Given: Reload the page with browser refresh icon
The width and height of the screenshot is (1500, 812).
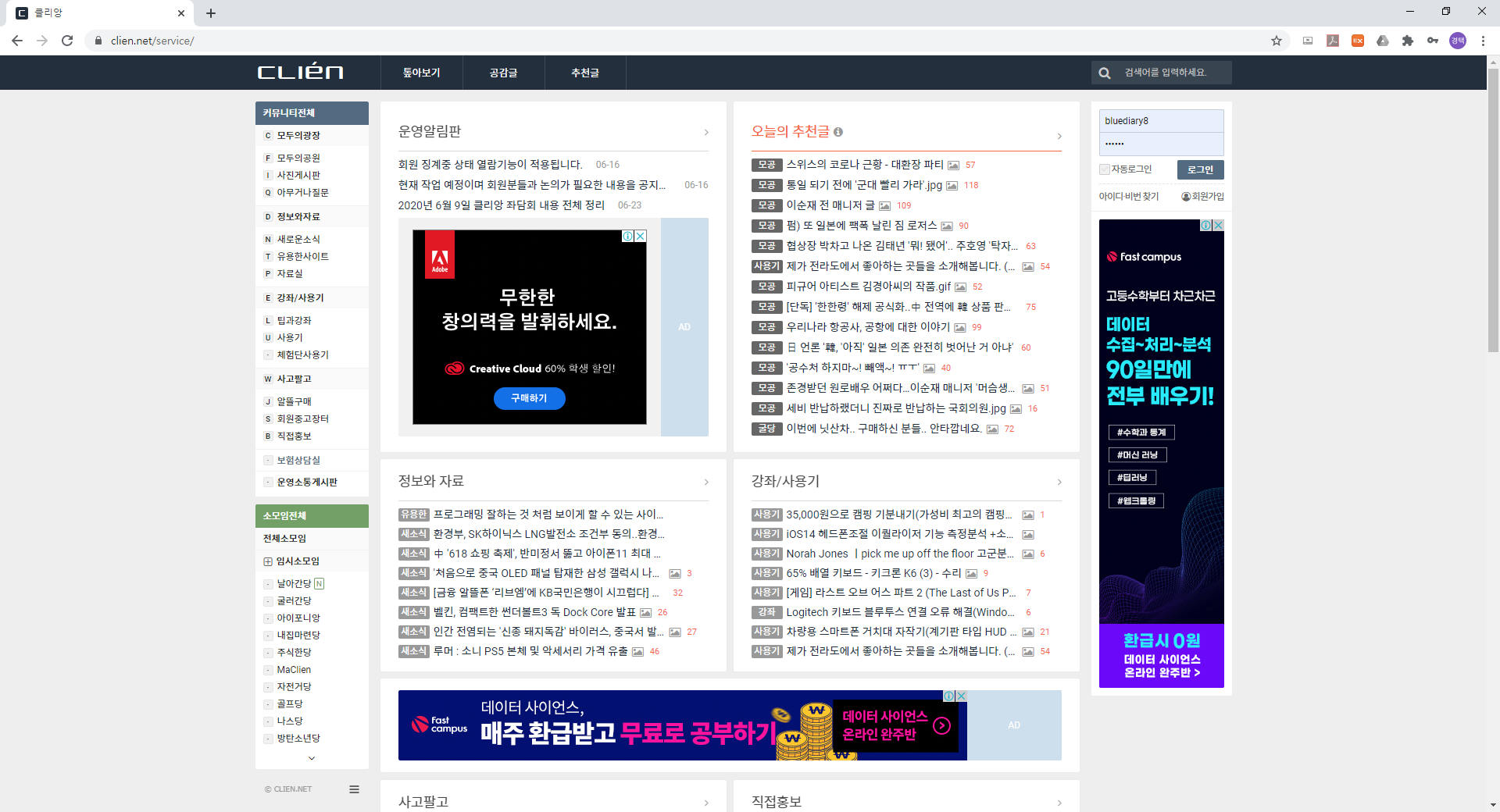Looking at the screenshot, I should pos(67,41).
